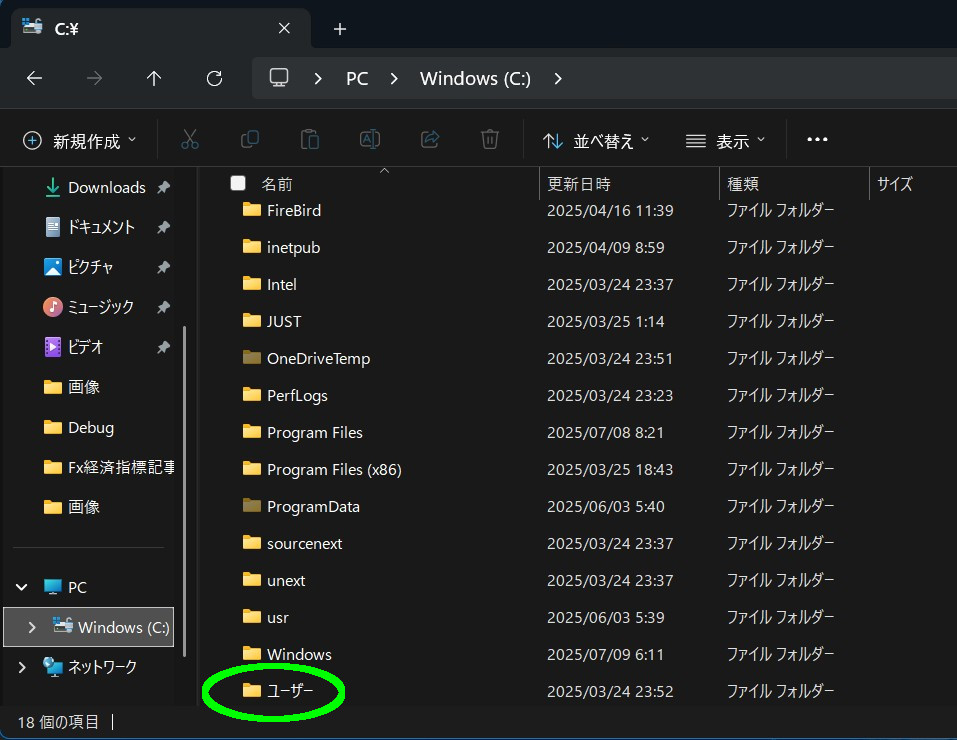The height and width of the screenshot is (740, 957).
Task: Click the Rename icon in toolbar
Action: point(370,140)
